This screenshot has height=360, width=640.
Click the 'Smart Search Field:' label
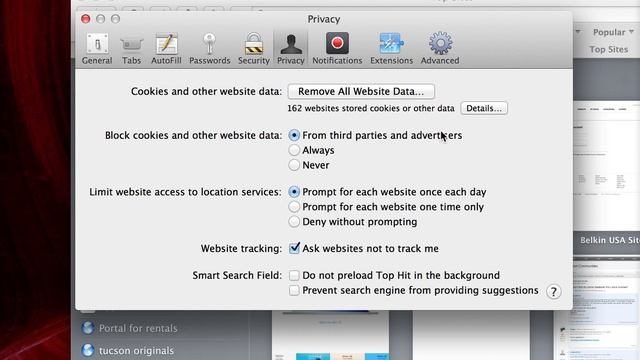pos(237,276)
